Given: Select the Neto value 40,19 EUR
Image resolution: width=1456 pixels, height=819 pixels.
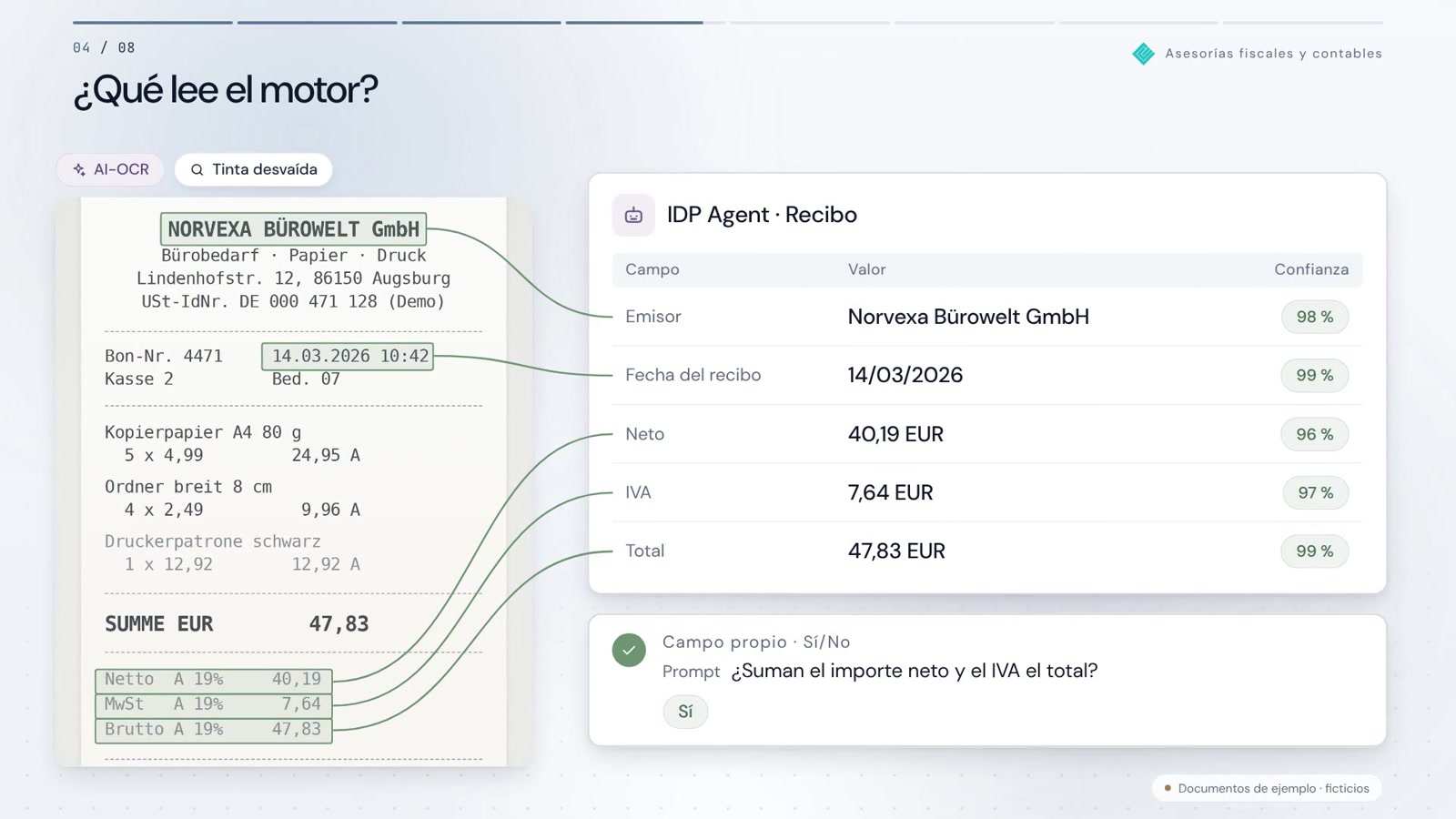Looking at the screenshot, I should coord(895,434).
